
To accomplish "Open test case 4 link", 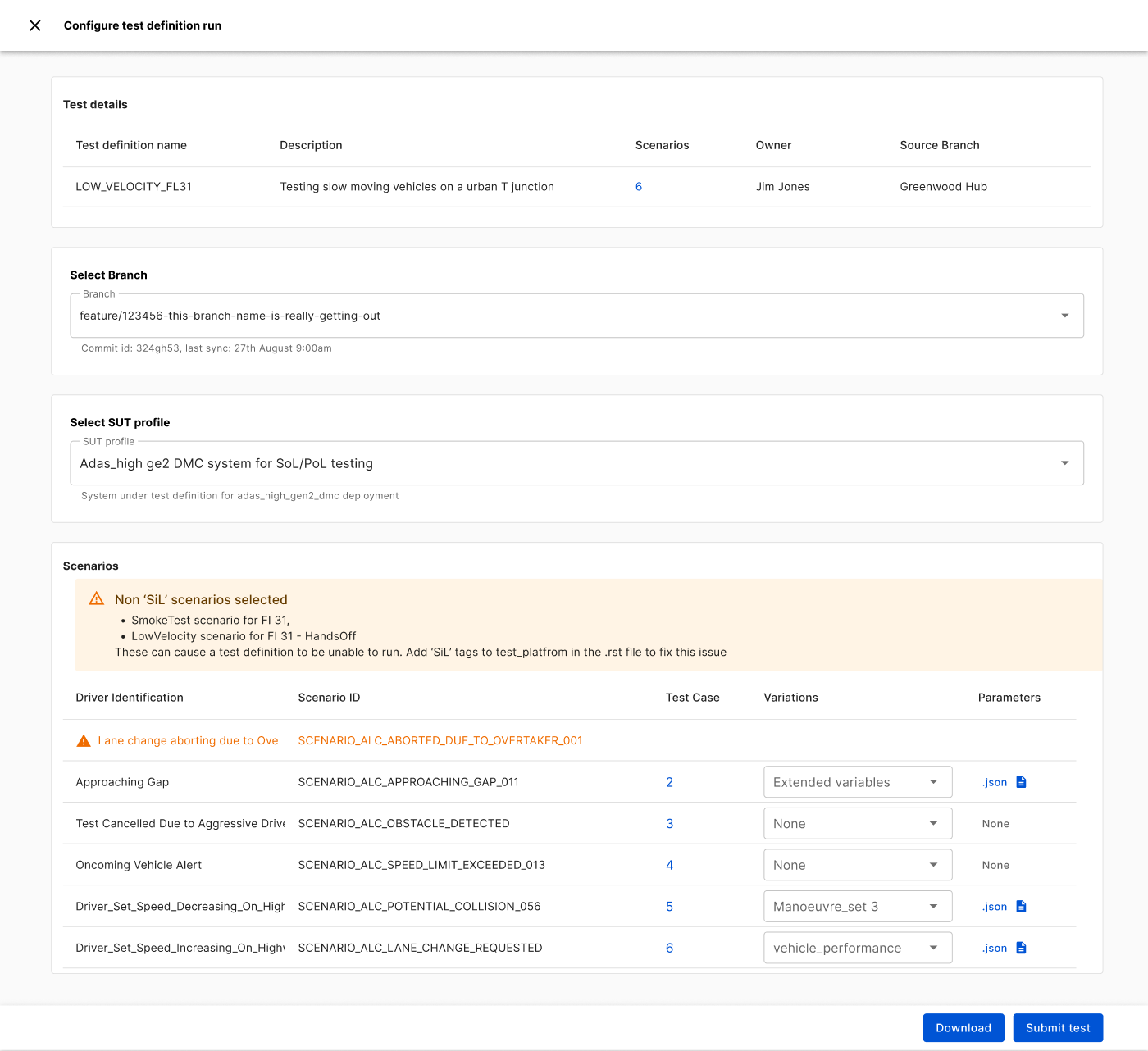I will (669, 865).
